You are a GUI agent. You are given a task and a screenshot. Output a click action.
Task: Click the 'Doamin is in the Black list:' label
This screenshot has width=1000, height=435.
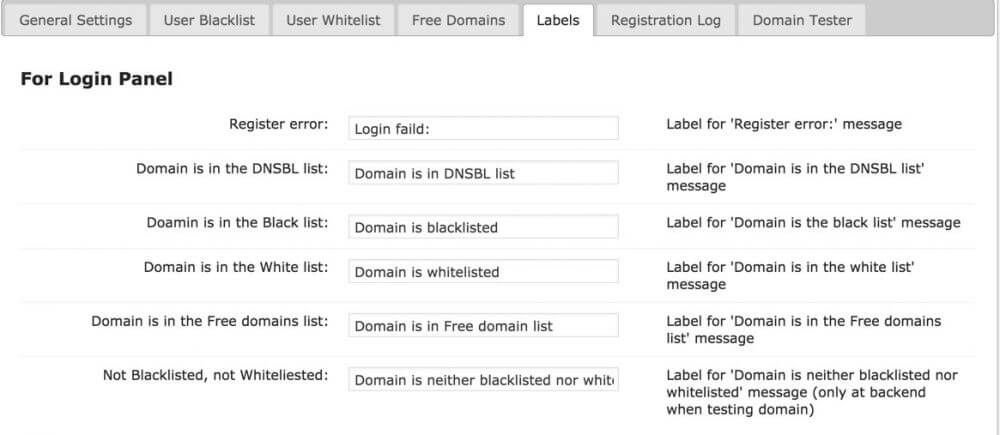[235, 222]
